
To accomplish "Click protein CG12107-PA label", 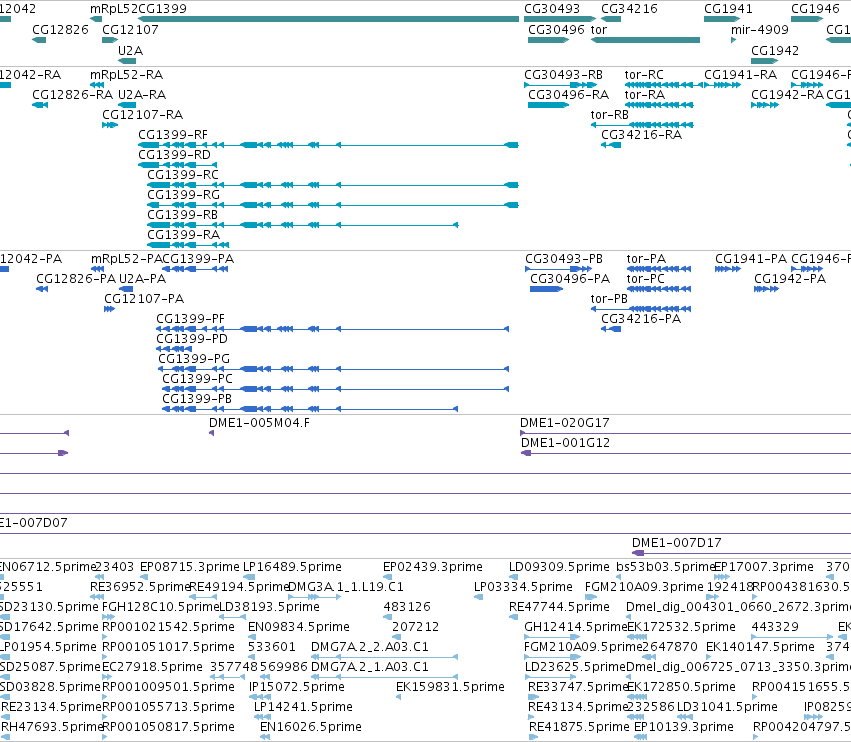I will pyautogui.click(x=144, y=299).
